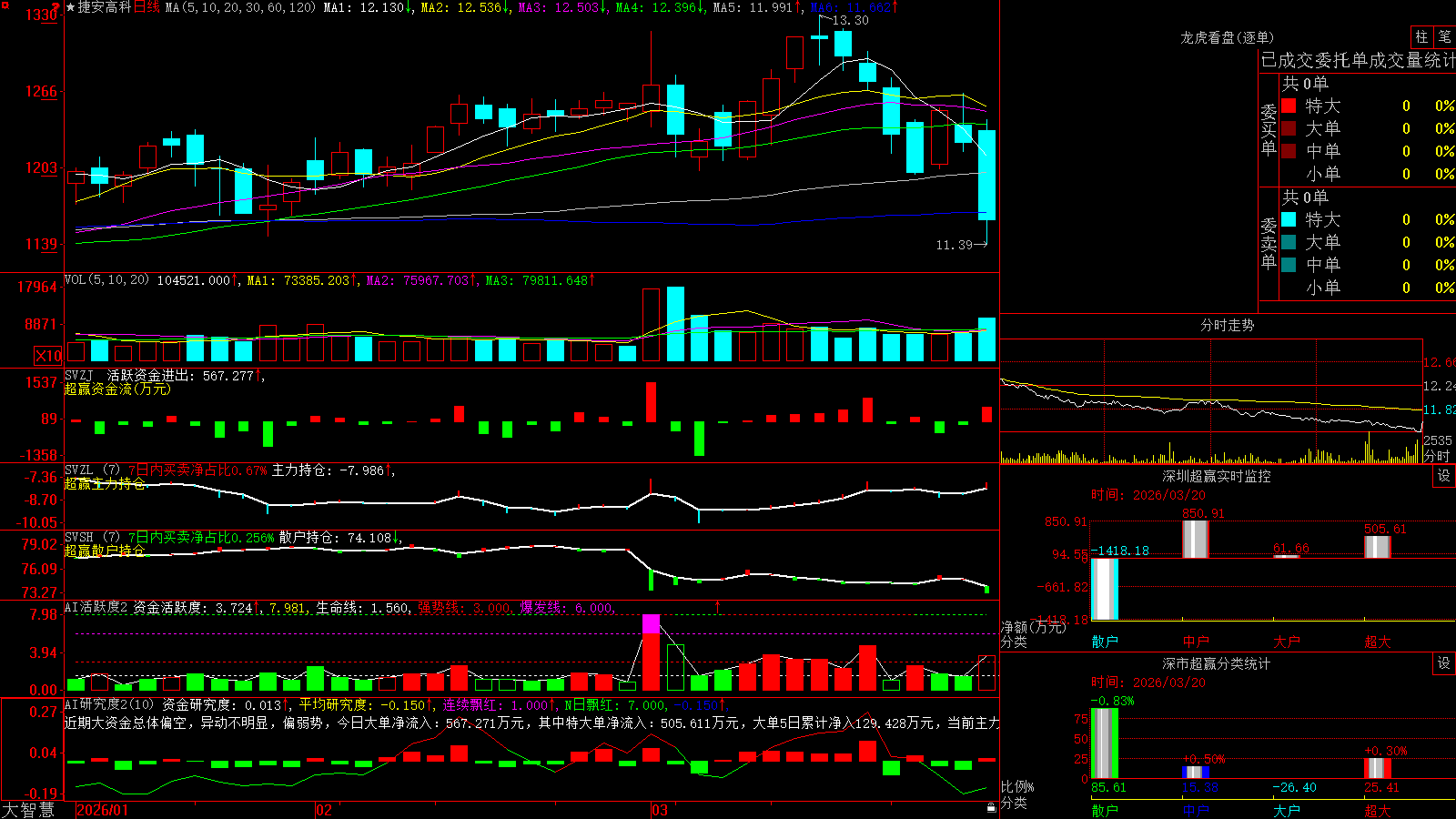This screenshot has width=1456, height=819.
Task: Click the 已成交委托单成交量统计 header
Action: 1358,60
